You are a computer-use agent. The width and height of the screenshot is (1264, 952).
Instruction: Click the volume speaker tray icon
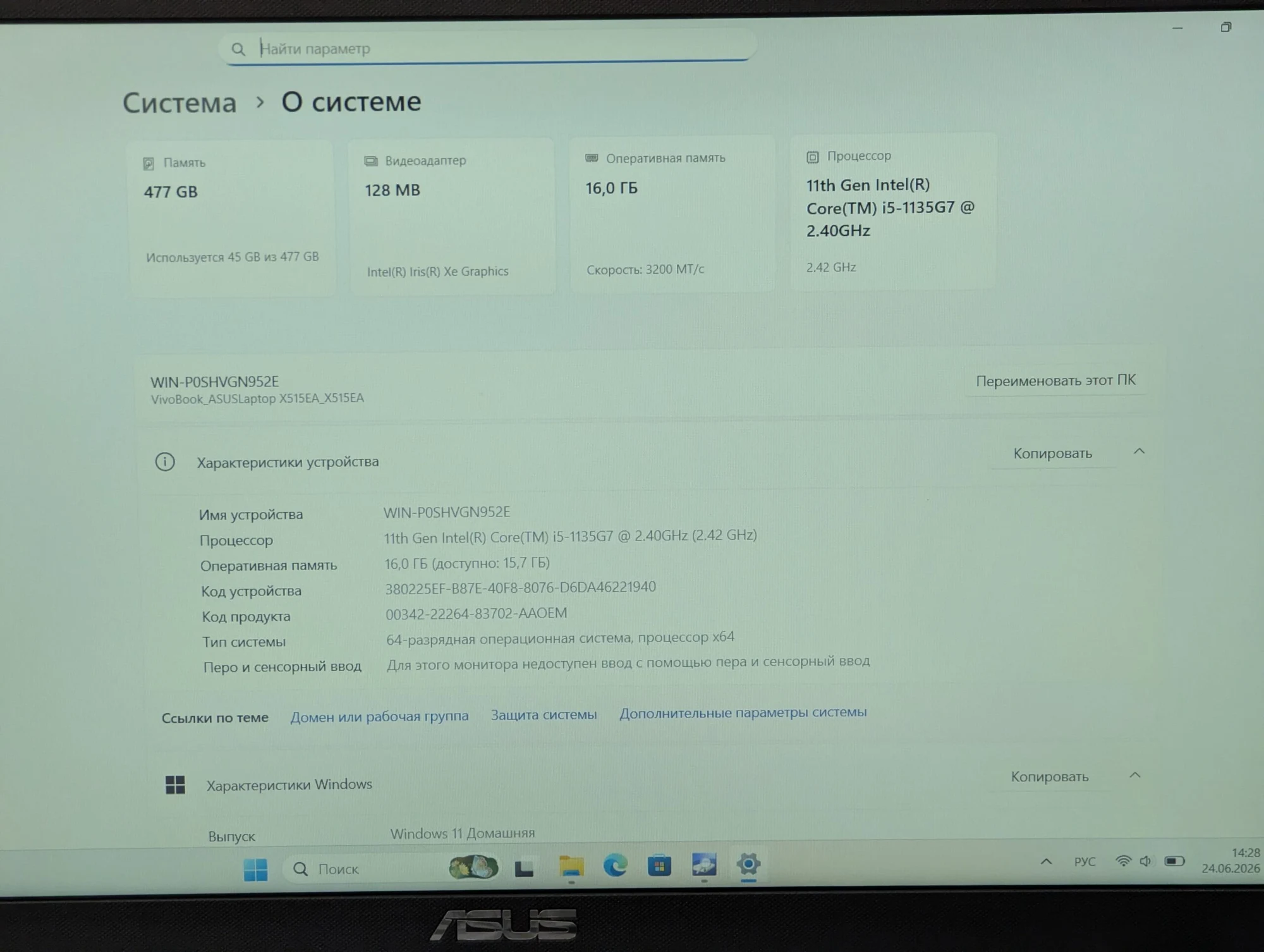(1145, 861)
